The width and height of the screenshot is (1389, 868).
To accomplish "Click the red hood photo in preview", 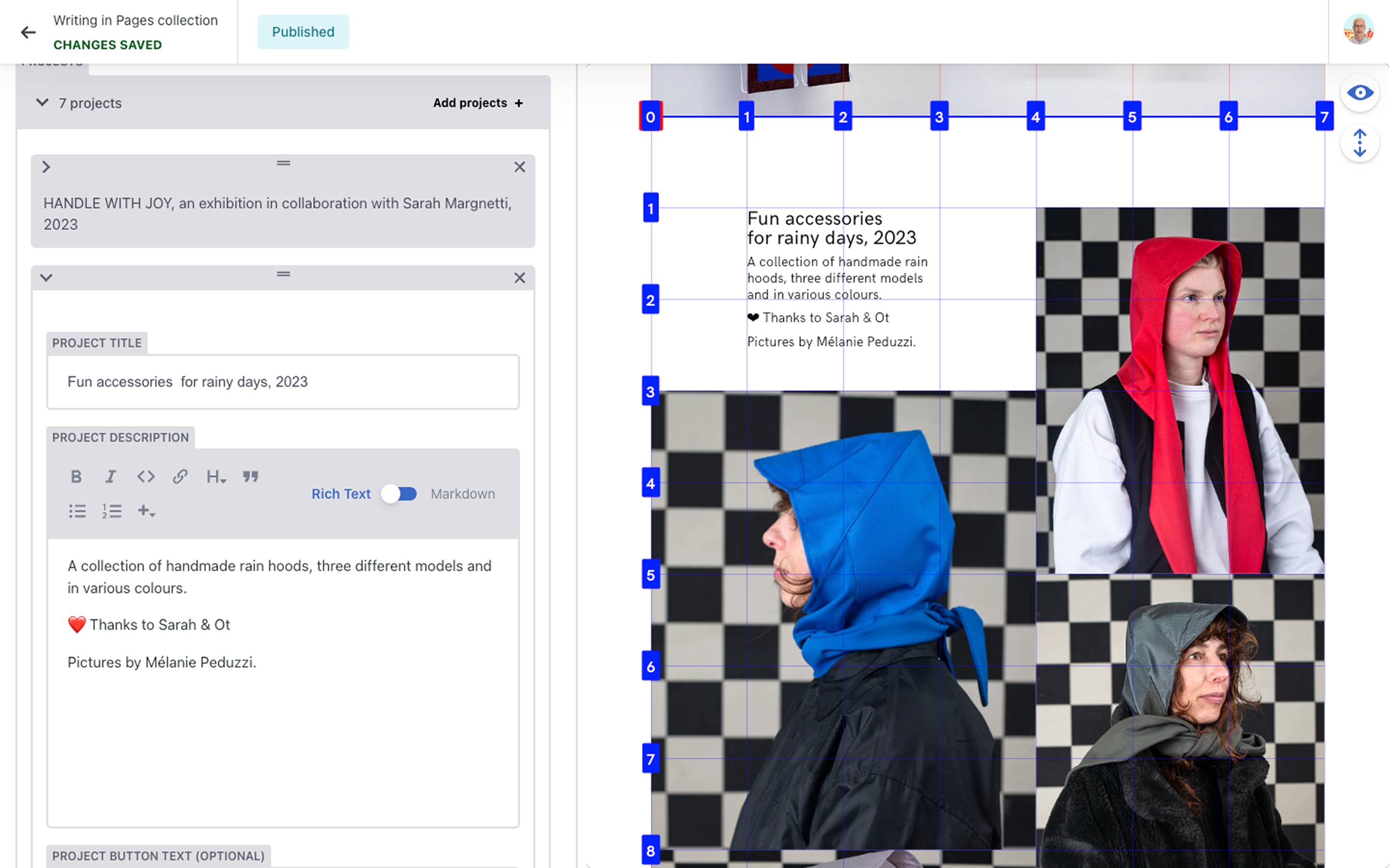I will click(1180, 391).
